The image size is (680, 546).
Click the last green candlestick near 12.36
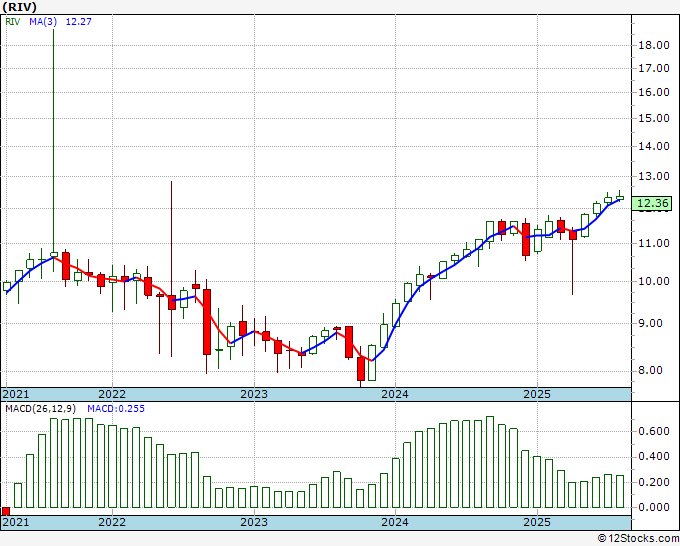tap(620, 196)
